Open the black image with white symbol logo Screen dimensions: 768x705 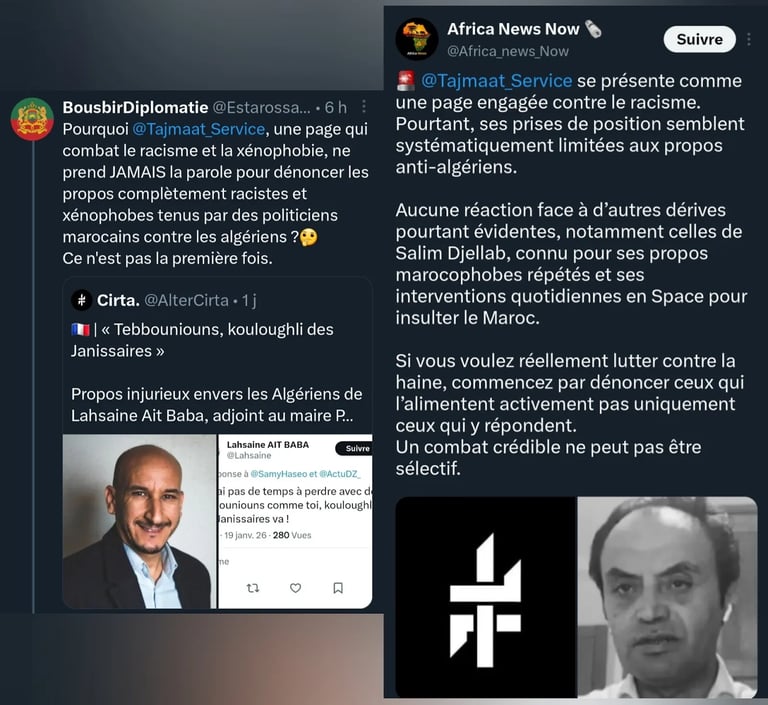[486, 597]
